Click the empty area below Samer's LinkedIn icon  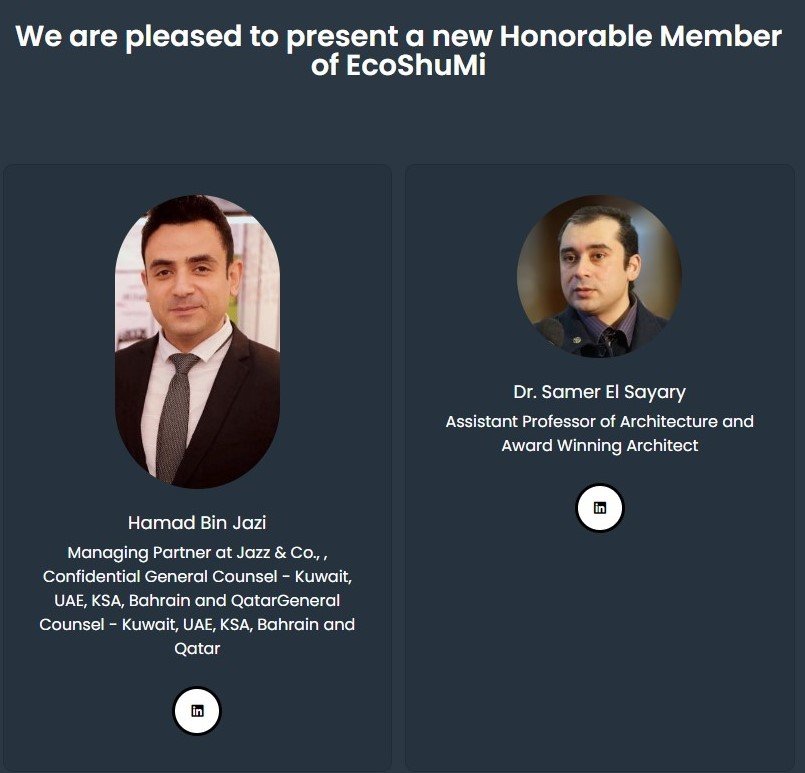[x=600, y=647]
